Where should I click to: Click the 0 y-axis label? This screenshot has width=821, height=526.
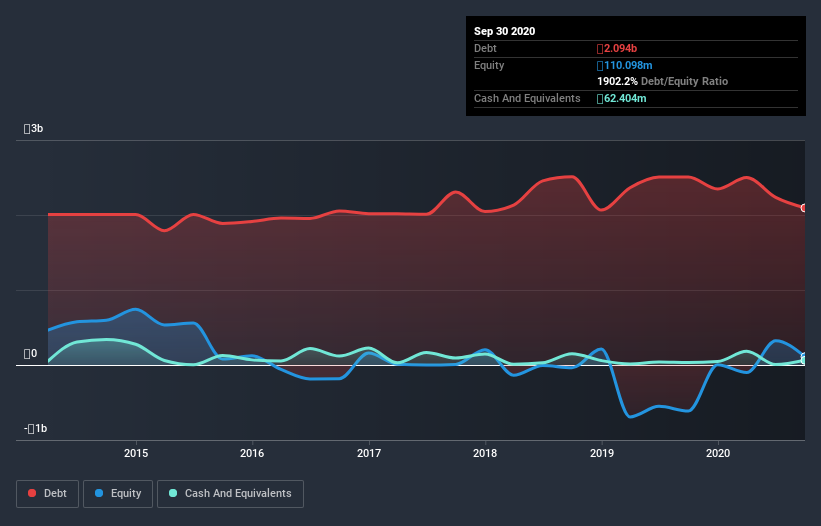click(30, 354)
